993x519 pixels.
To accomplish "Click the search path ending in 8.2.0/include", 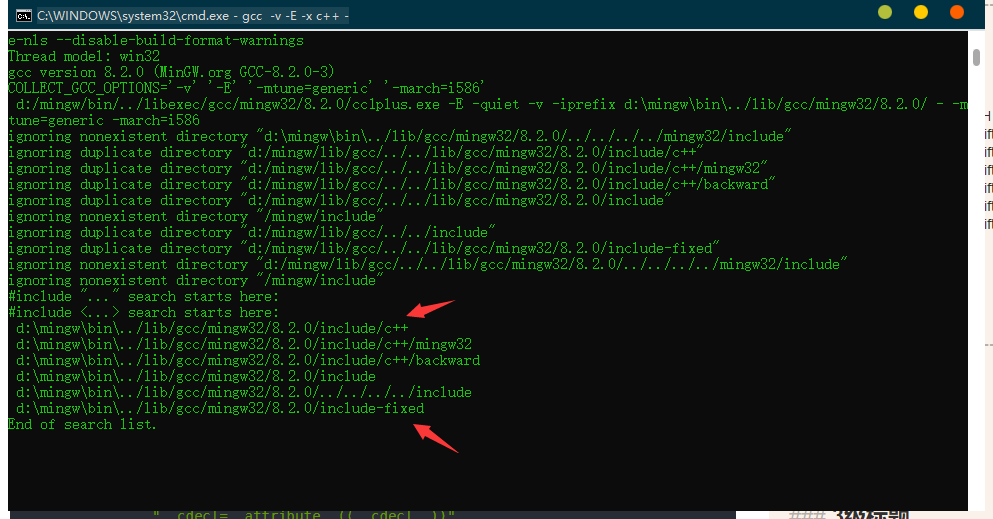I will [196, 377].
